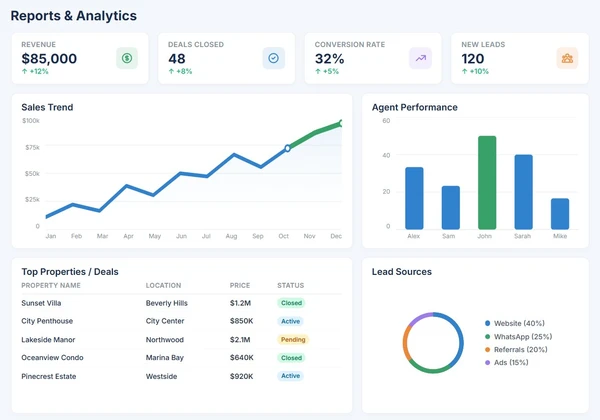Click the Referrals (20%) legend label
This screenshot has height=420, width=600.
coord(521,350)
